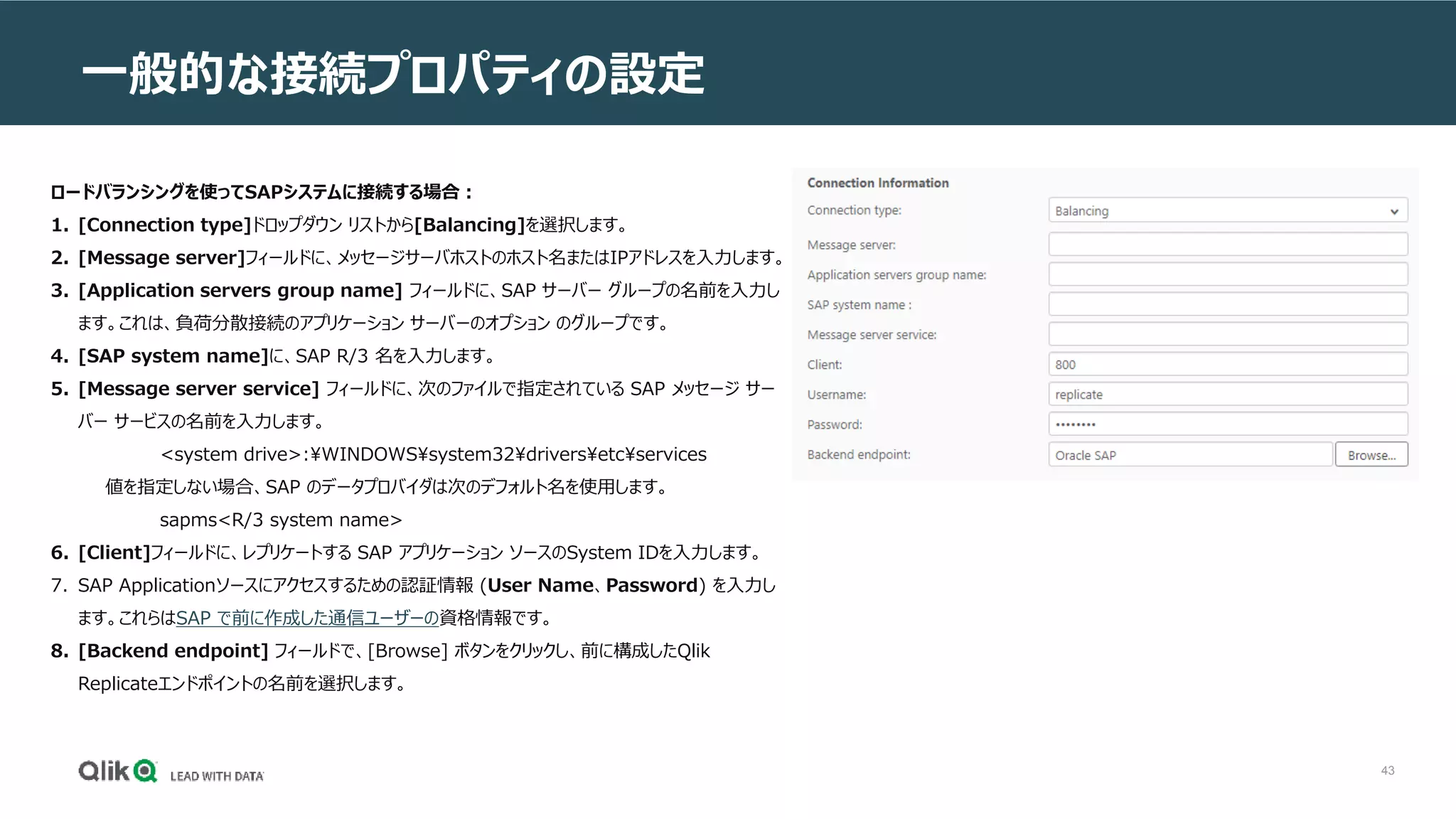Click page number 43
The height and width of the screenshot is (819, 1456).
point(1387,771)
